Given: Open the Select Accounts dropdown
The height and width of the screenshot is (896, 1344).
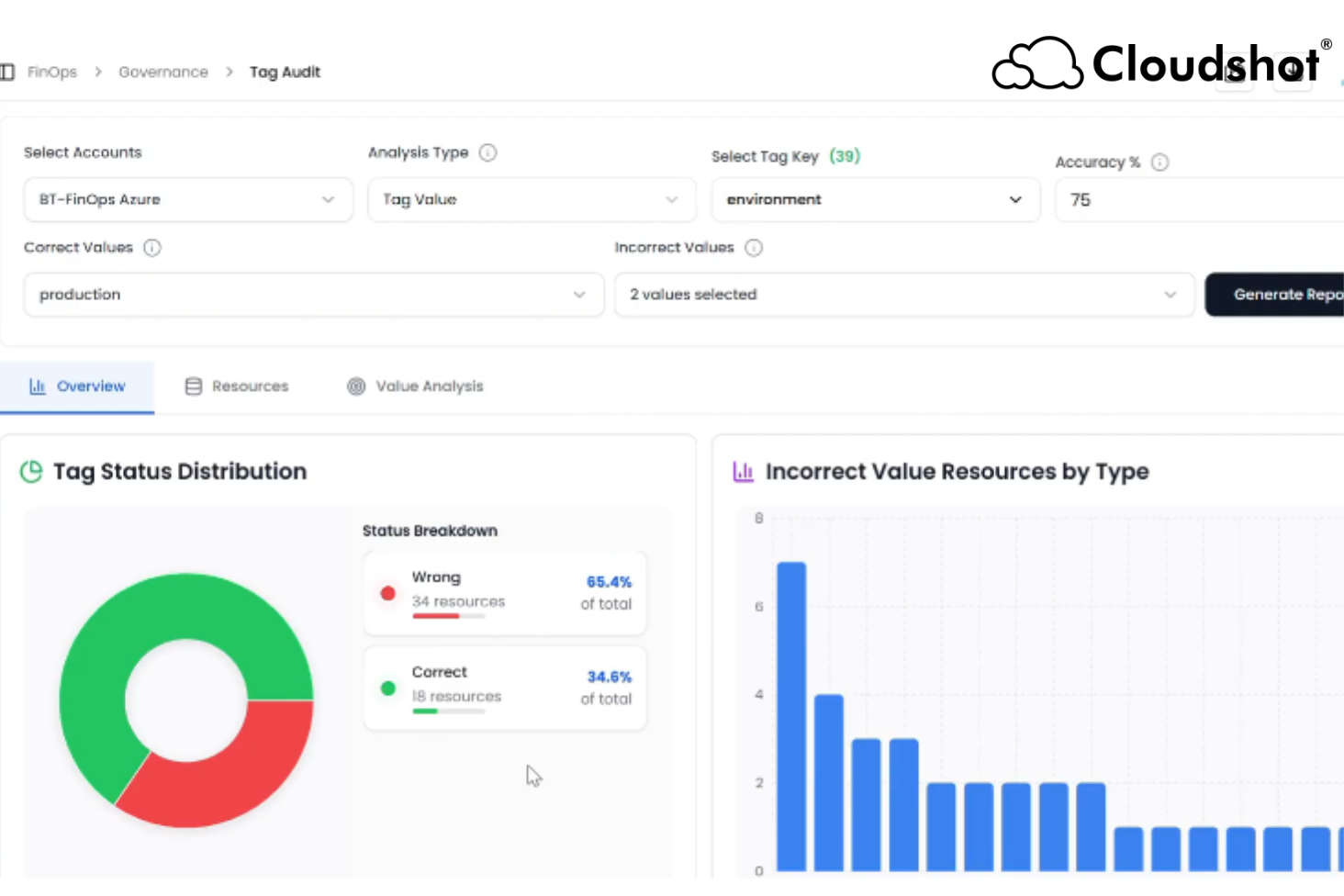Looking at the screenshot, I should click(187, 200).
